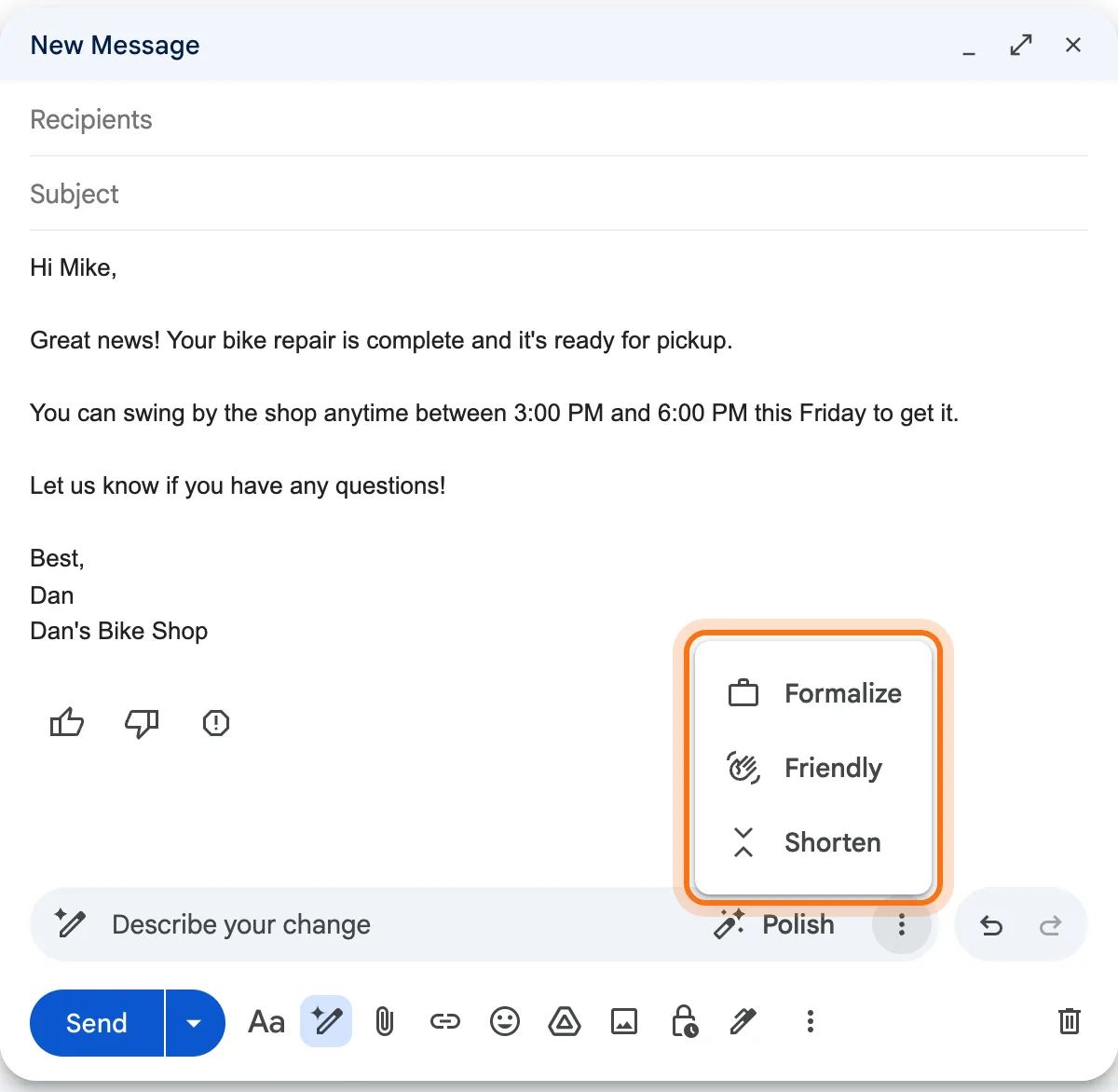Click the Recipients field
This screenshot has height=1092, width=1118.
tap(559, 119)
